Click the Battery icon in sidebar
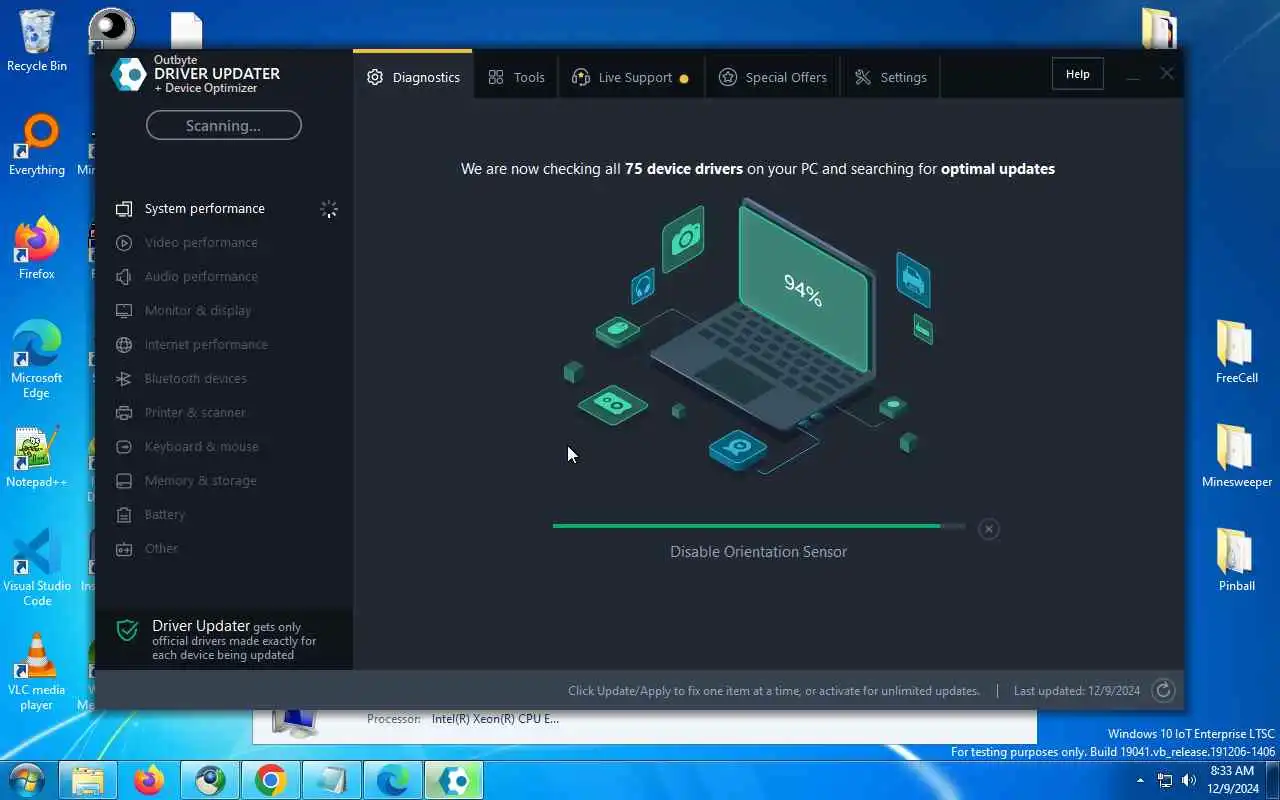This screenshot has width=1280, height=800. 124,515
